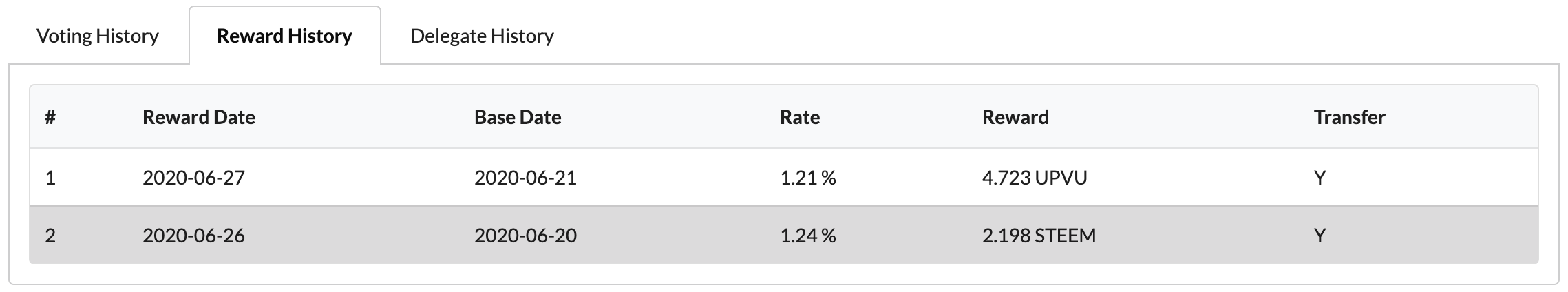Select reward date 2020-06-27 cell

(193, 178)
